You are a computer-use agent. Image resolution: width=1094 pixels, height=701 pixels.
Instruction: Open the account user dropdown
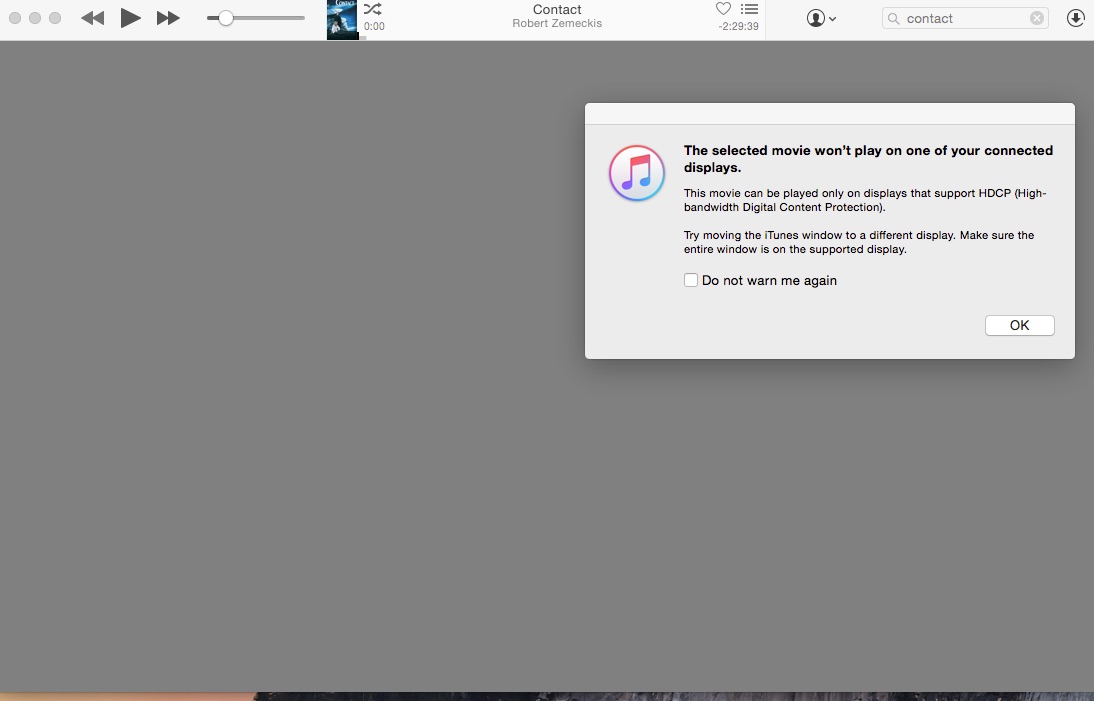pos(821,18)
